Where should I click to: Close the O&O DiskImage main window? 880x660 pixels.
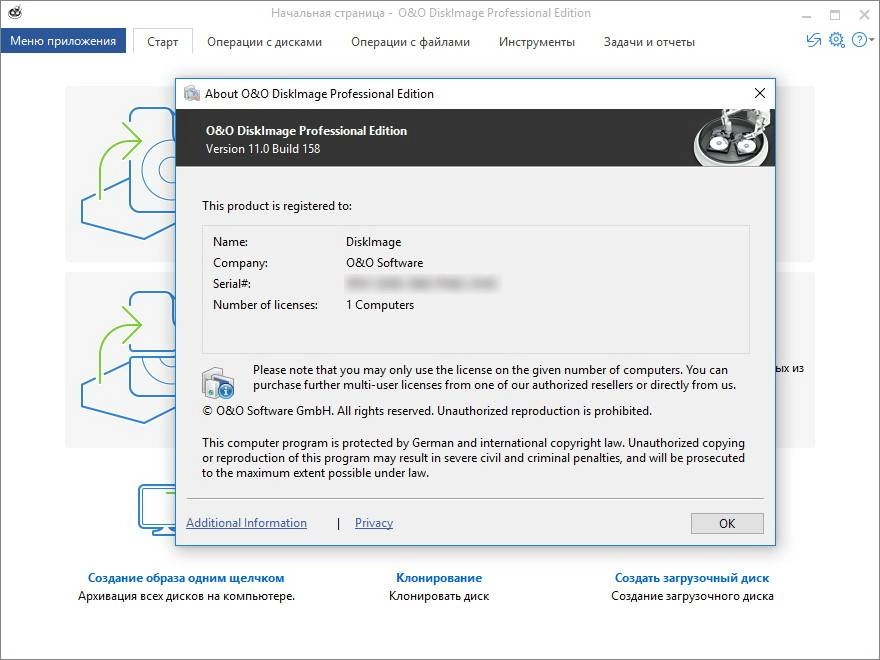(x=864, y=15)
